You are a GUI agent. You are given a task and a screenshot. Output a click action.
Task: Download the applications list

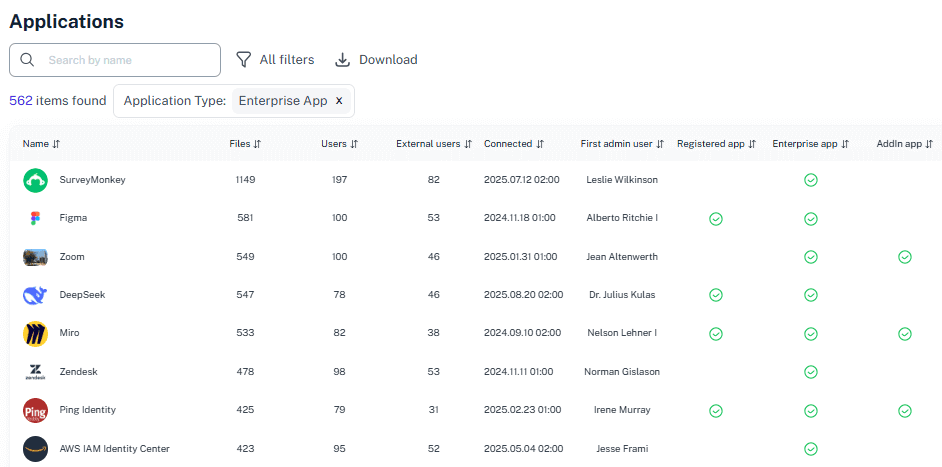(376, 60)
